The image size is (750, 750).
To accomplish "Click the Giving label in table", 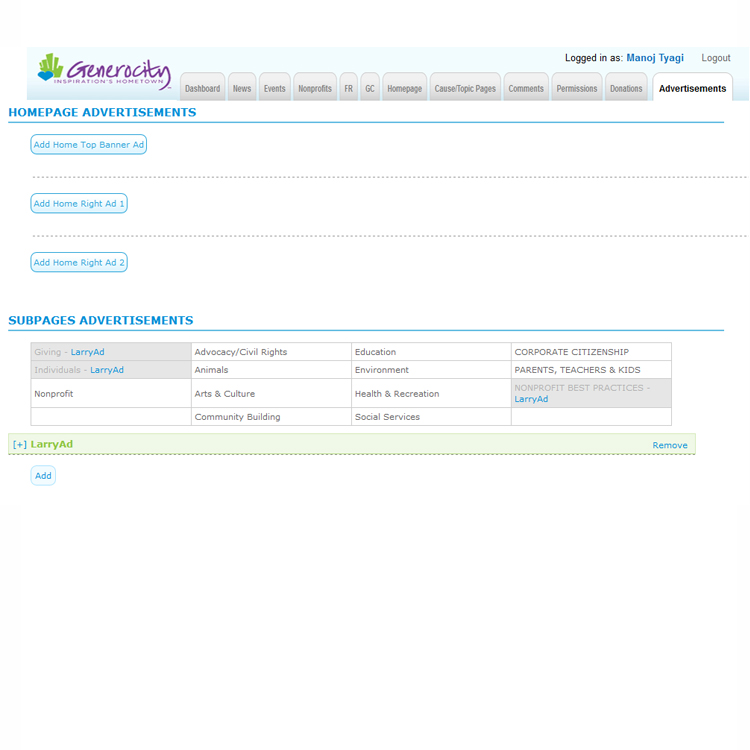I will coord(48,352).
